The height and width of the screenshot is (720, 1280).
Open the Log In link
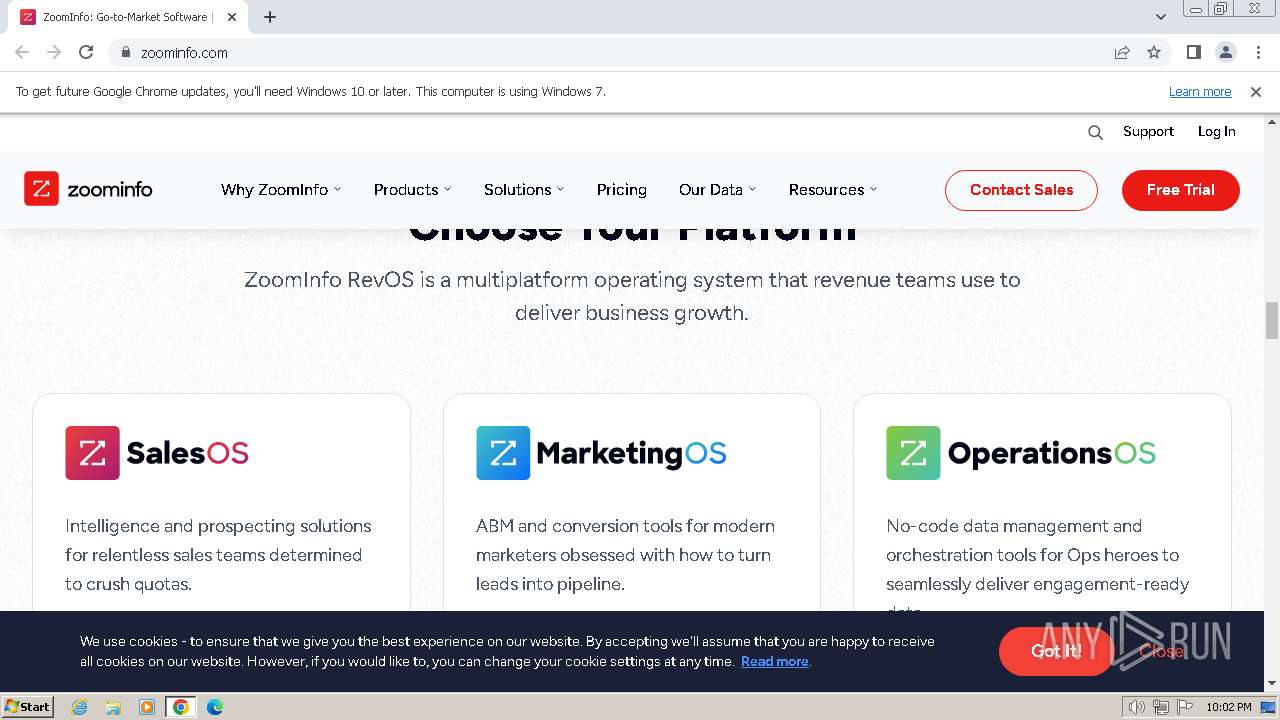click(x=1217, y=131)
